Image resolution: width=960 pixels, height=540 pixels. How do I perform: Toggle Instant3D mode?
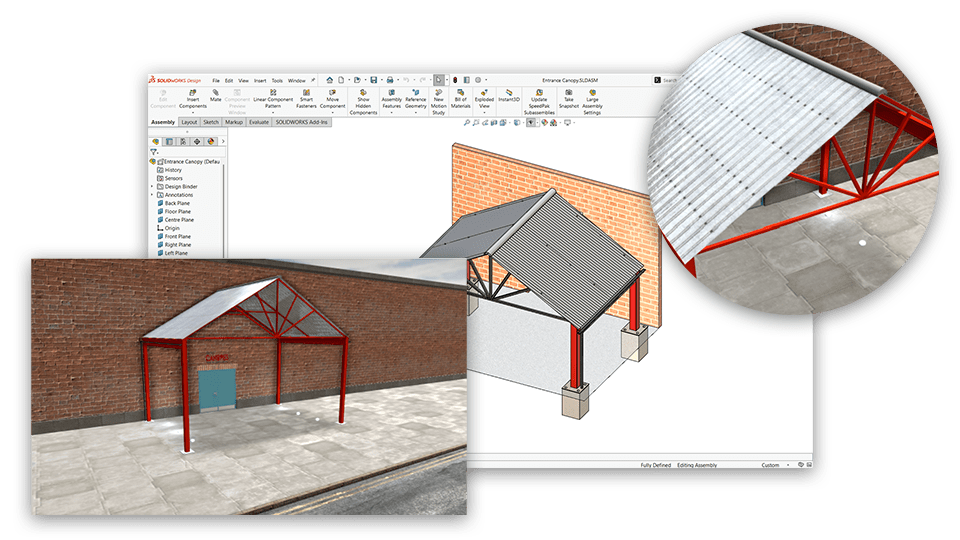pyautogui.click(x=509, y=96)
